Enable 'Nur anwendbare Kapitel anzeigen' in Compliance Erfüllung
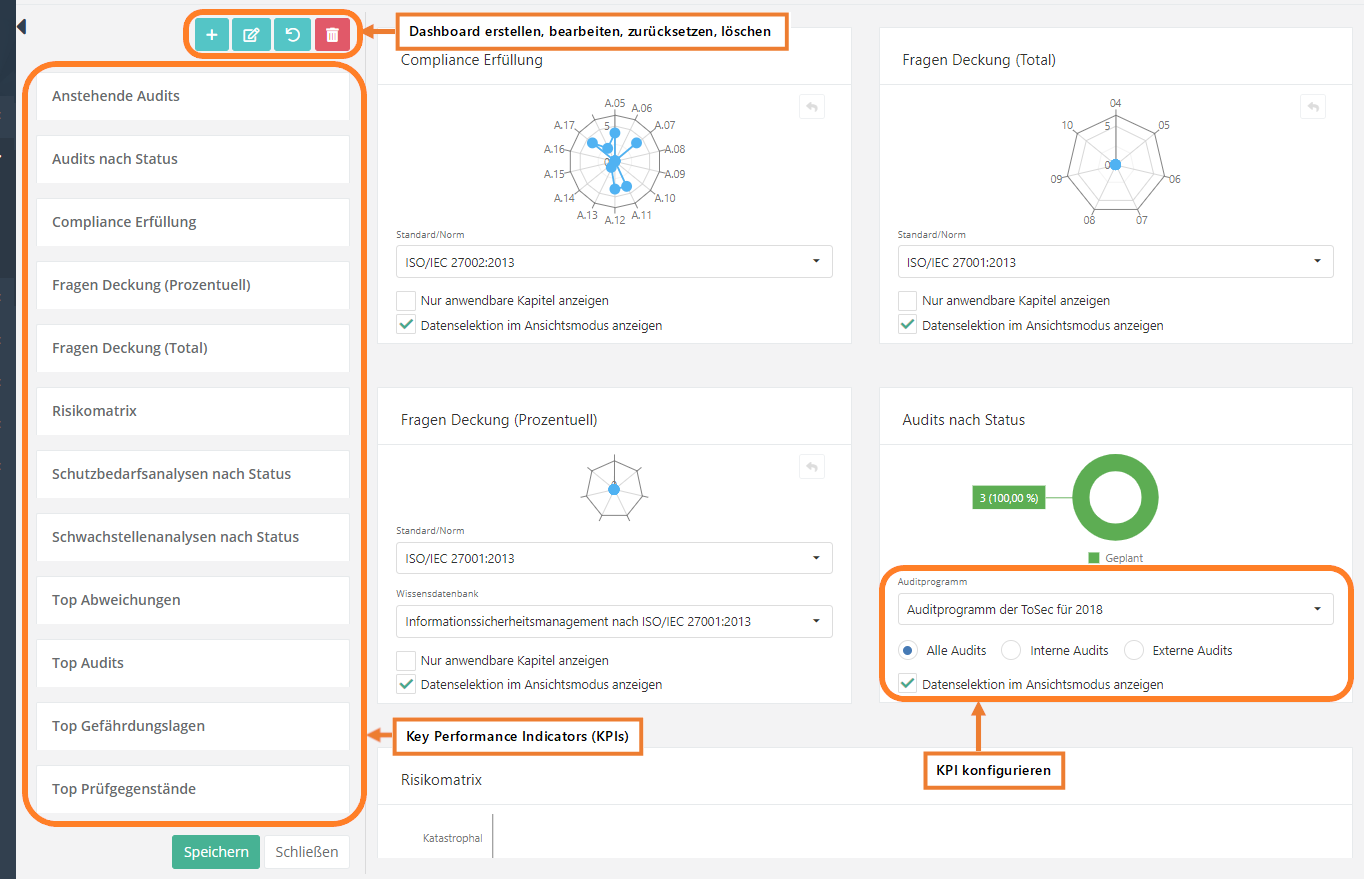Screen dimensions: 1364x879 406,300
